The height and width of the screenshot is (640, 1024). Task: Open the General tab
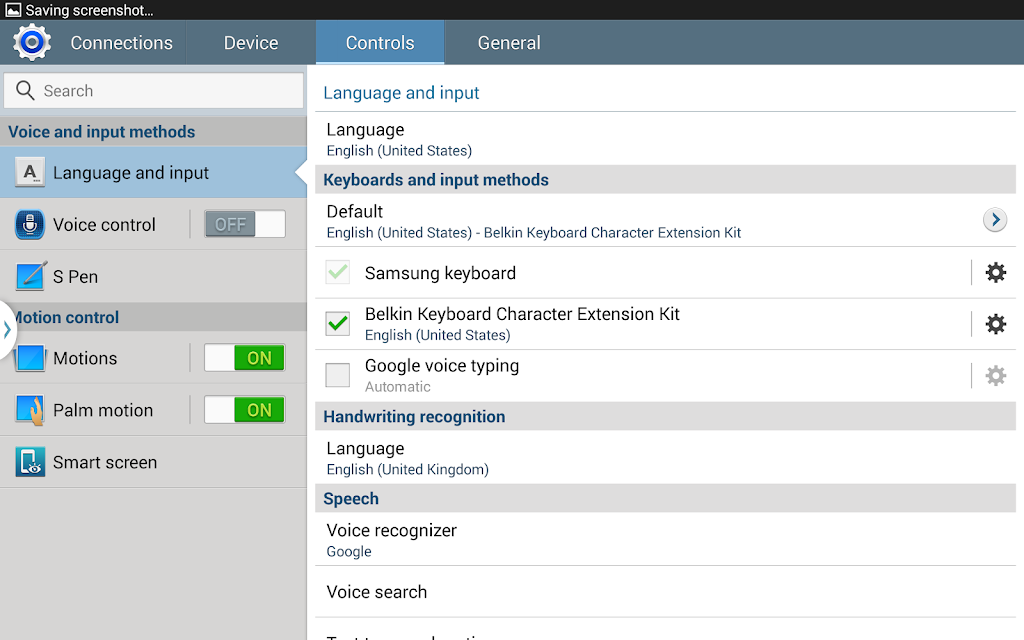[509, 43]
